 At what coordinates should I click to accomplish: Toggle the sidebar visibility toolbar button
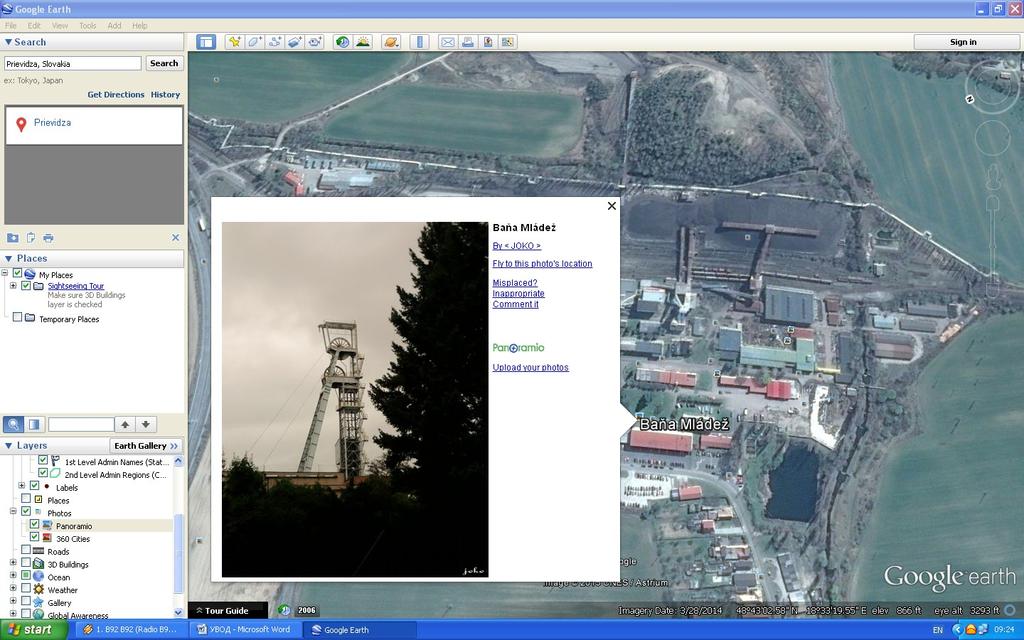pyautogui.click(x=206, y=42)
